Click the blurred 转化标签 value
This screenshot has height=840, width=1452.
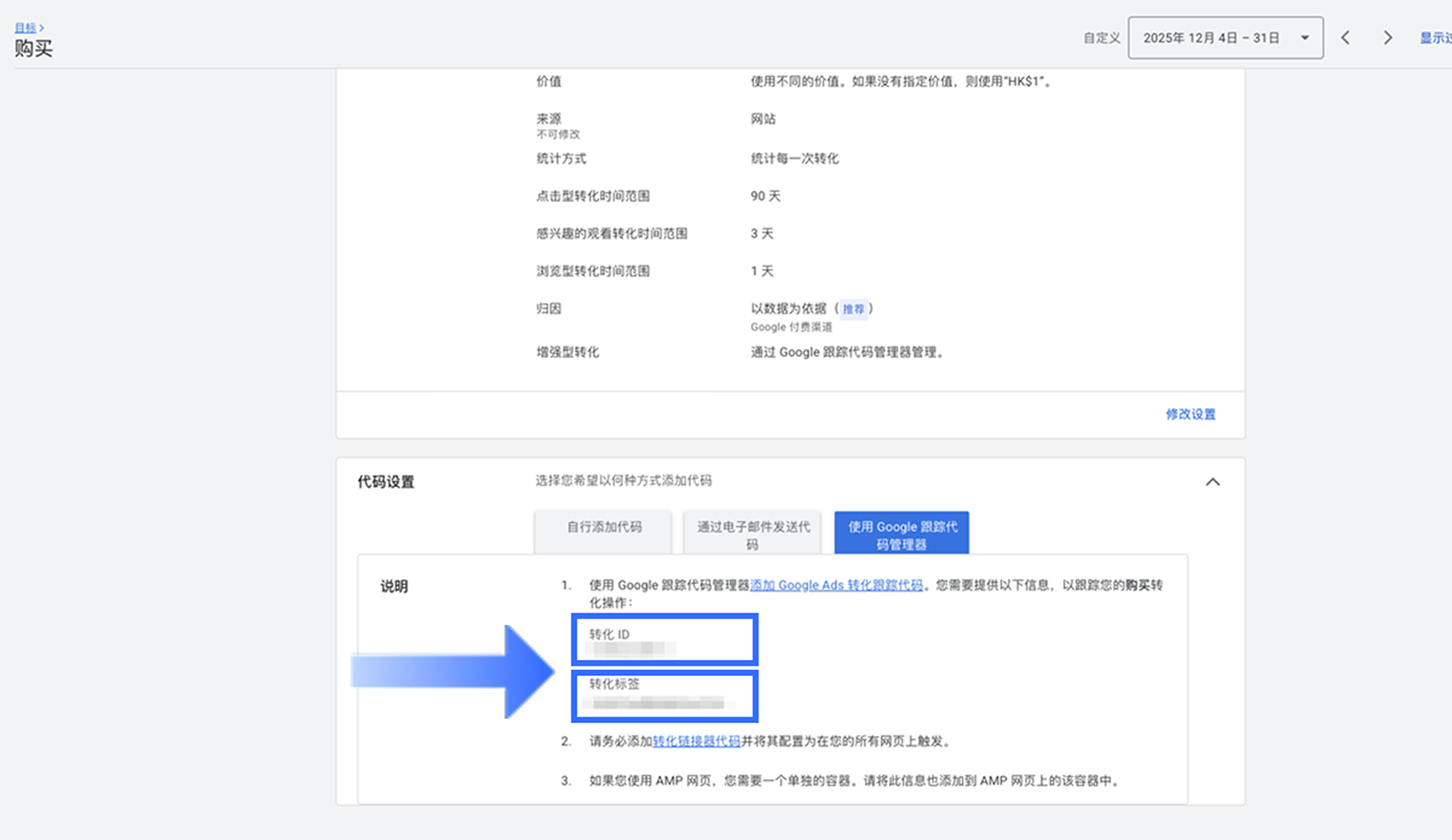658,703
